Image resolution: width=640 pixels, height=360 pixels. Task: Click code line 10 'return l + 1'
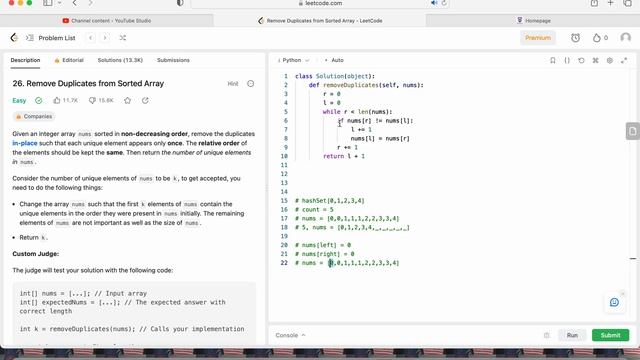pyautogui.click(x=344, y=156)
